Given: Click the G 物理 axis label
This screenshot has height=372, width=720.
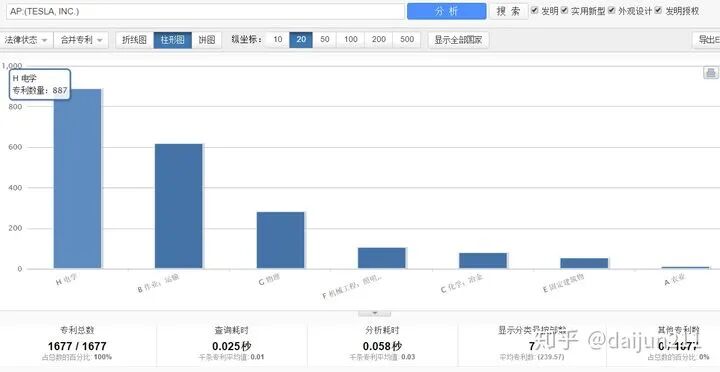Looking at the screenshot, I should click(x=269, y=280).
